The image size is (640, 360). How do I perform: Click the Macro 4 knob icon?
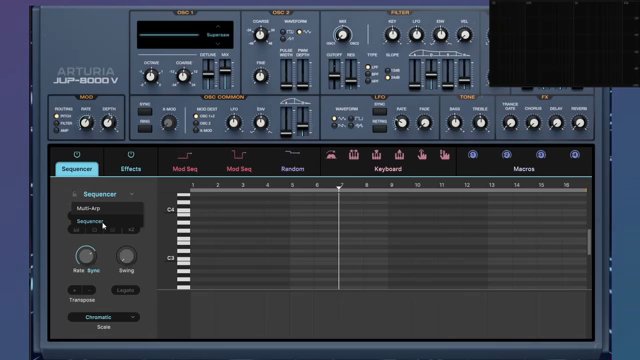pyautogui.click(x=575, y=155)
